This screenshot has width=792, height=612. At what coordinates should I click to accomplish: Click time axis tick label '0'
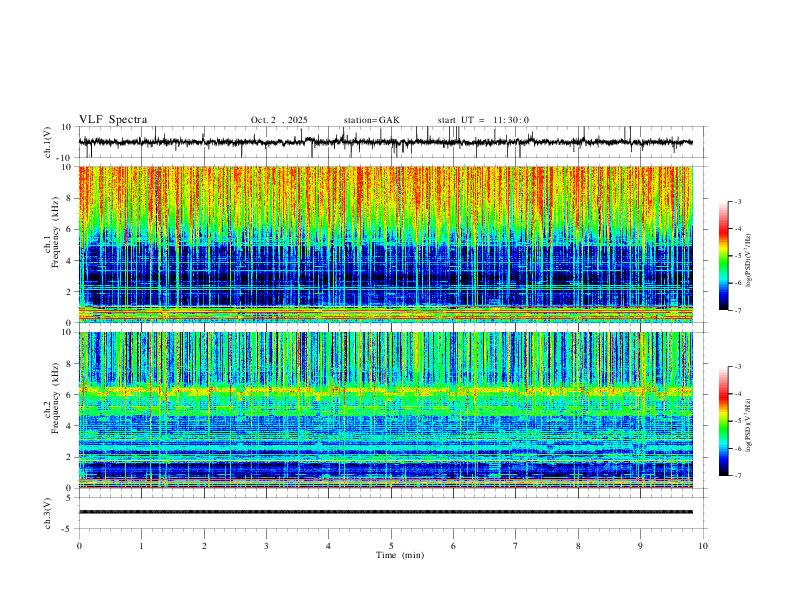(79, 546)
